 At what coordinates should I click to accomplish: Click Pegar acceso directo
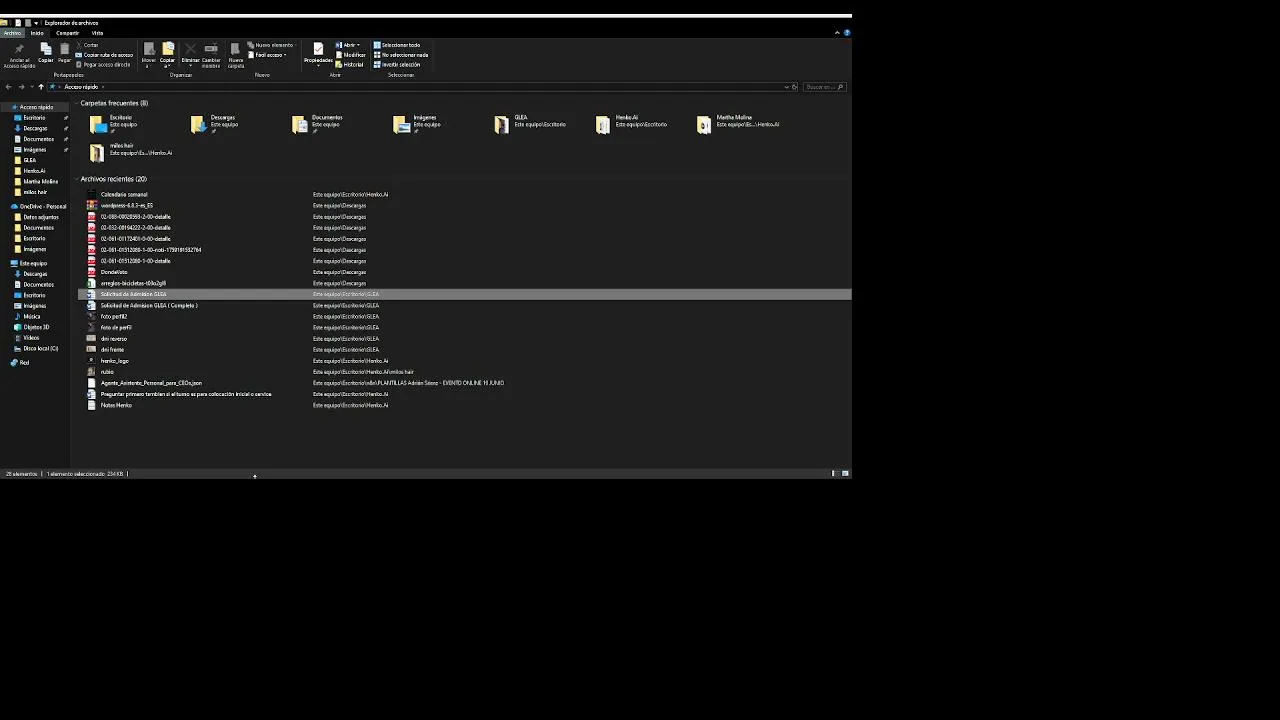click(x=103, y=64)
